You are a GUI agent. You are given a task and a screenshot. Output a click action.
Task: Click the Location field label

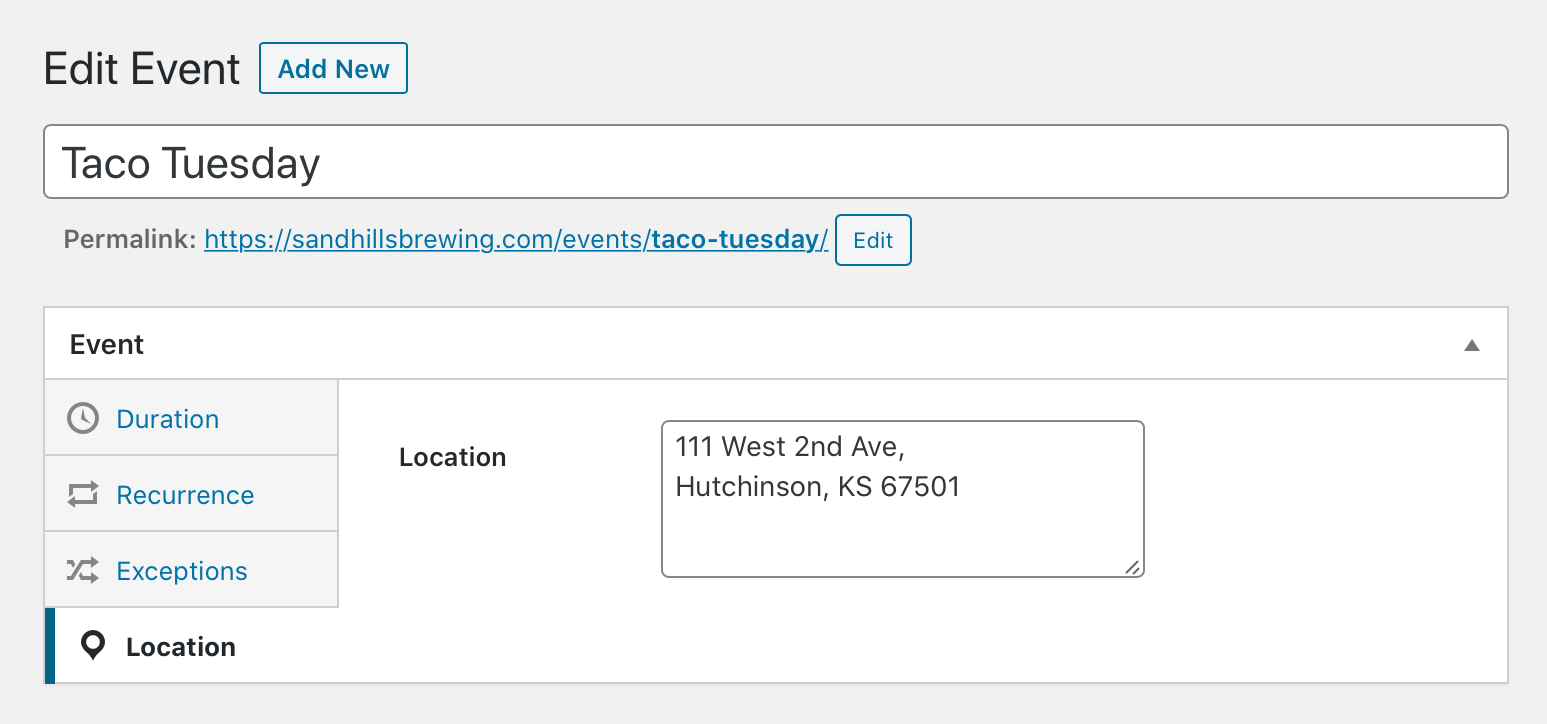click(452, 457)
